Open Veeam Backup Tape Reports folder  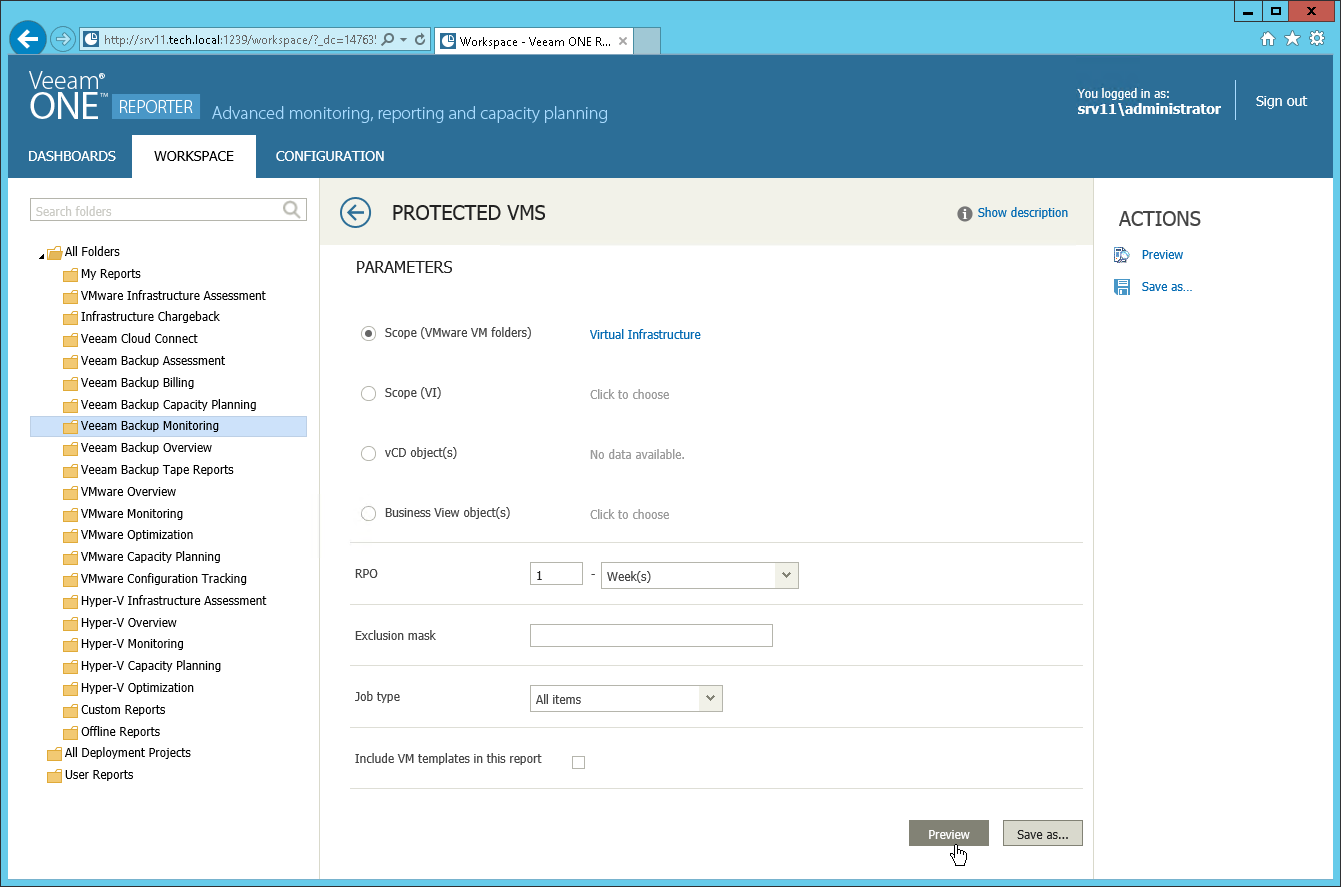pos(157,470)
